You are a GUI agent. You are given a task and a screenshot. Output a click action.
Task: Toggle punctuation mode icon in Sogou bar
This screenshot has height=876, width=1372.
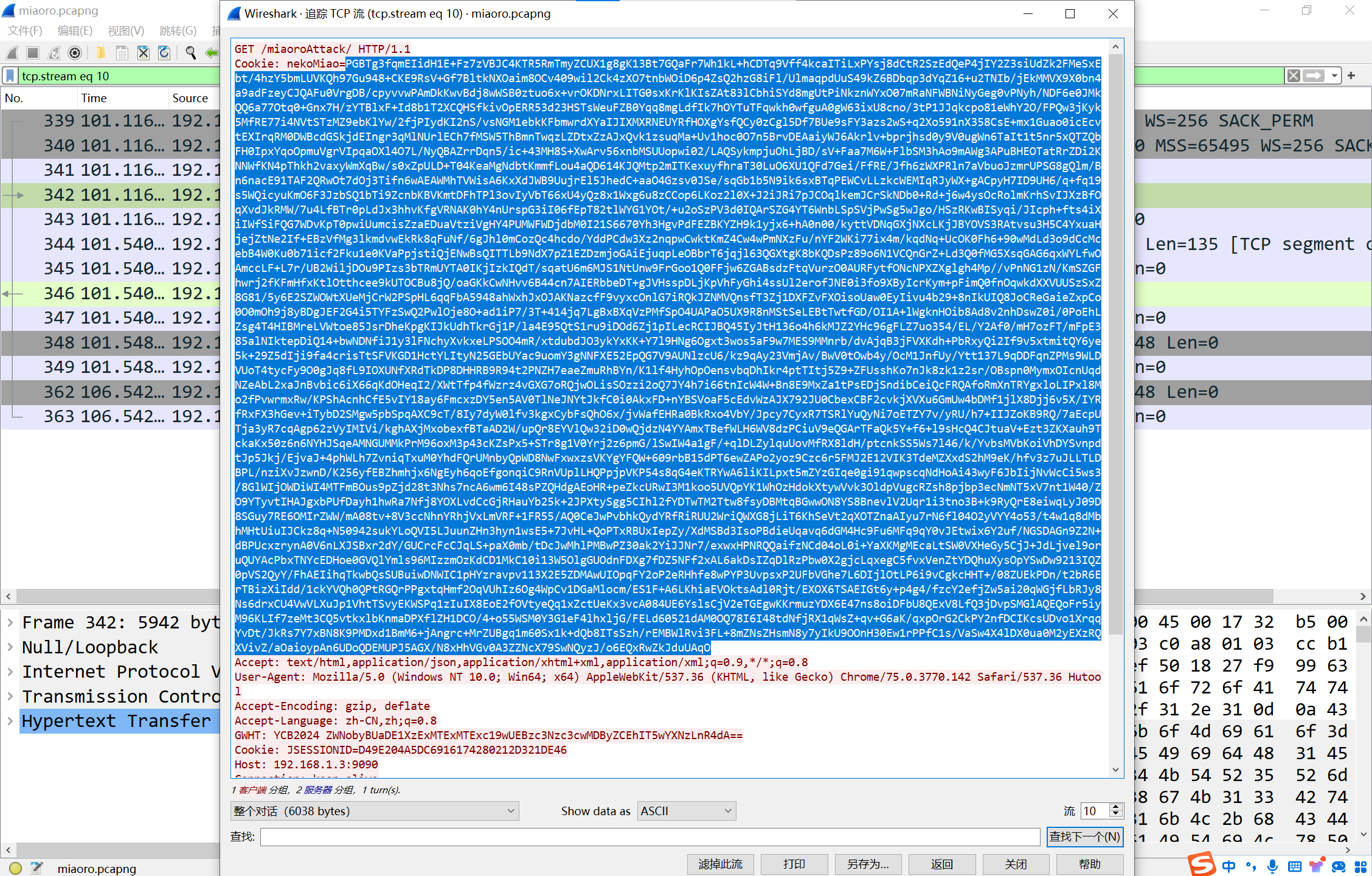1250,866
